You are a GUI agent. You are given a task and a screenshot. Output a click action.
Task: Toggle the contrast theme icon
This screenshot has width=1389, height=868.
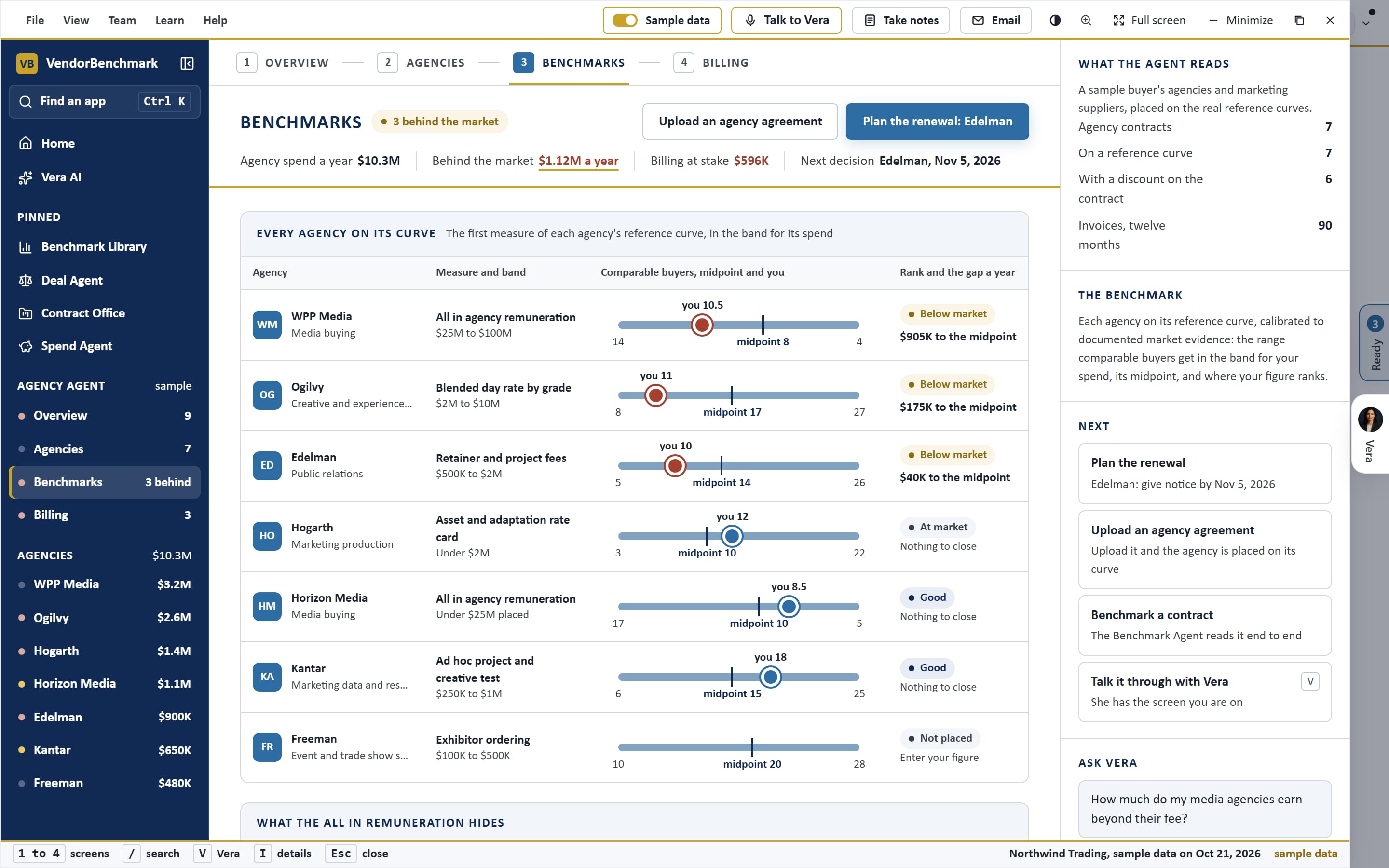click(1055, 20)
